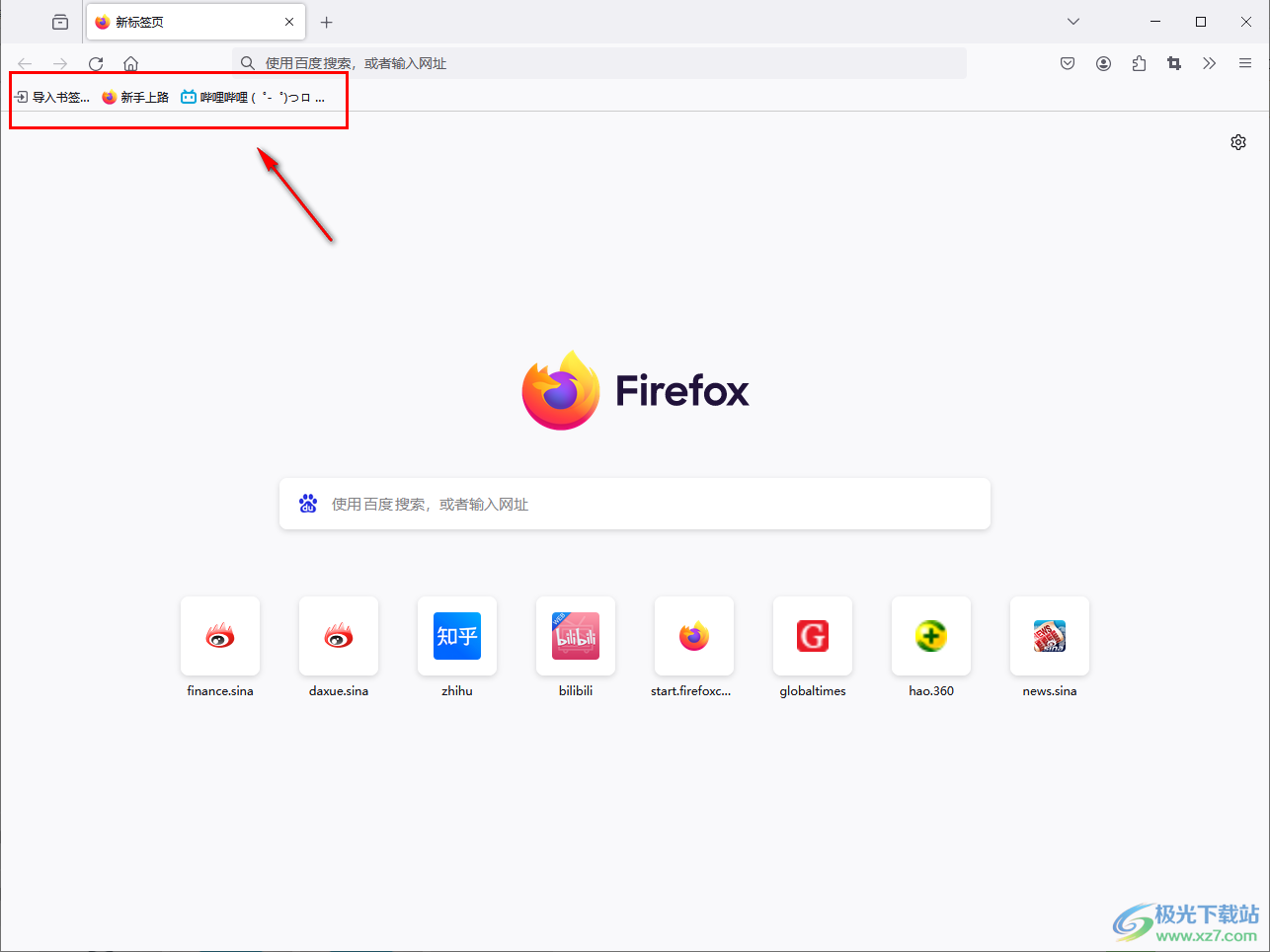Screen dimensions: 1270x952
Task: Go forward one page
Action: (x=60, y=63)
